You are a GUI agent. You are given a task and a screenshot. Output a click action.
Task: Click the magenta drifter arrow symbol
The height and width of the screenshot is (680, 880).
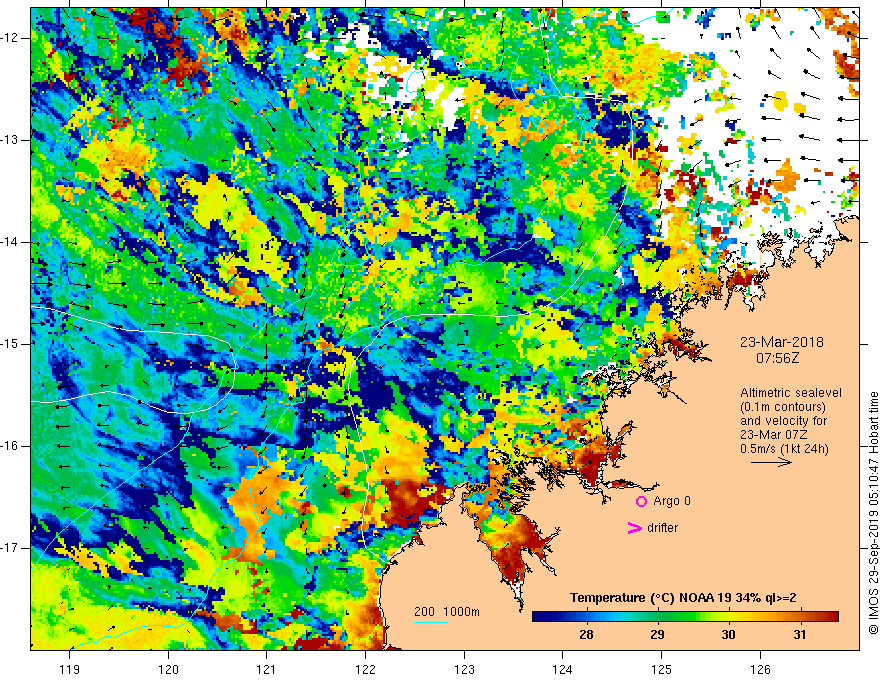pyautogui.click(x=634, y=528)
